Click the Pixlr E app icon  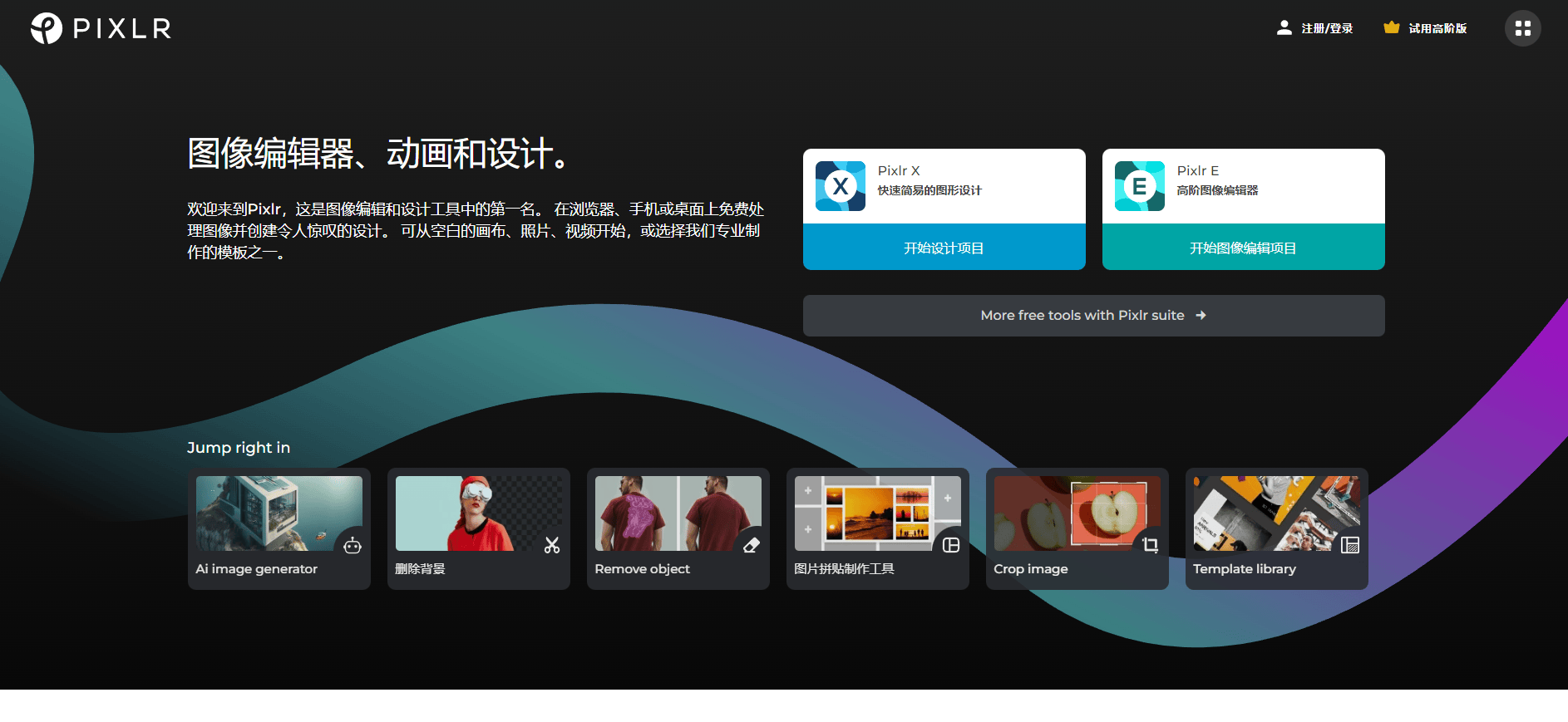pos(1139,186)
